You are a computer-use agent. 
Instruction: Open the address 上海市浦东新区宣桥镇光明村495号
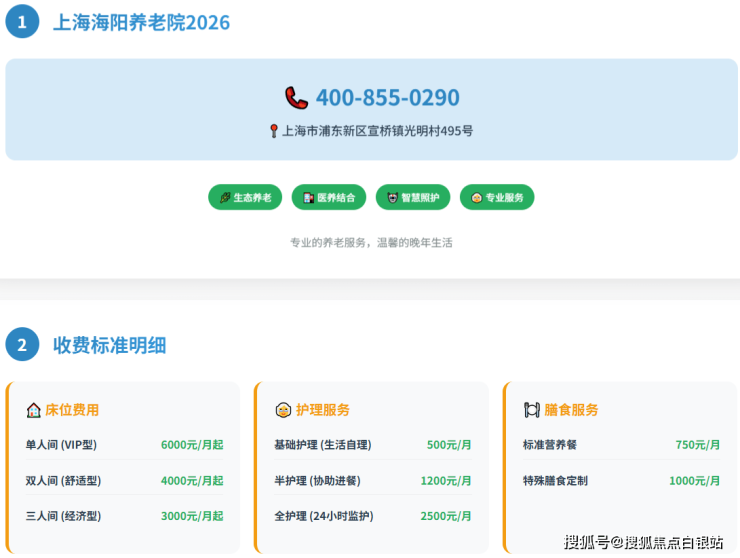coord(377,131)
